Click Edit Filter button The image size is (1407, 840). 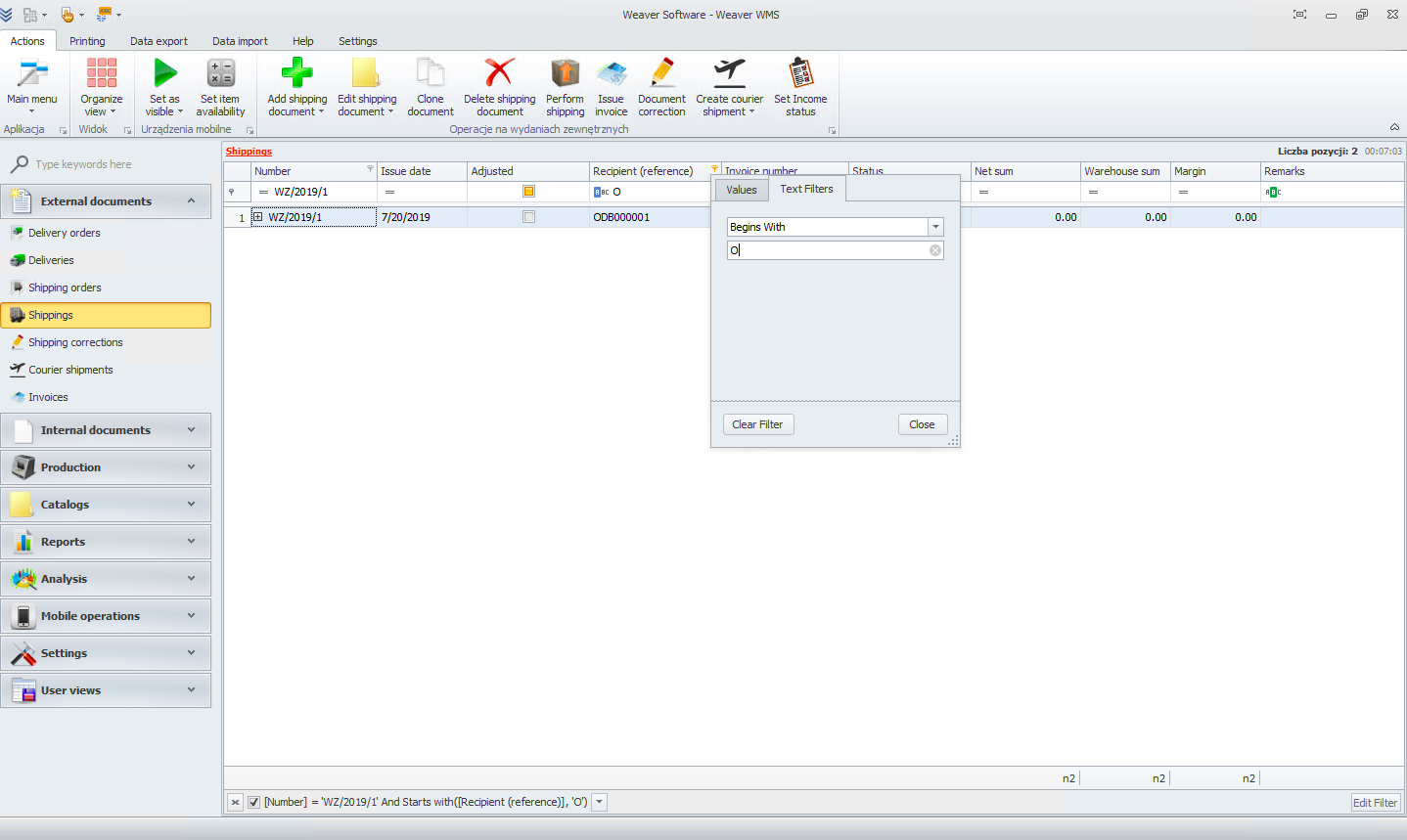click(1375, 803)
